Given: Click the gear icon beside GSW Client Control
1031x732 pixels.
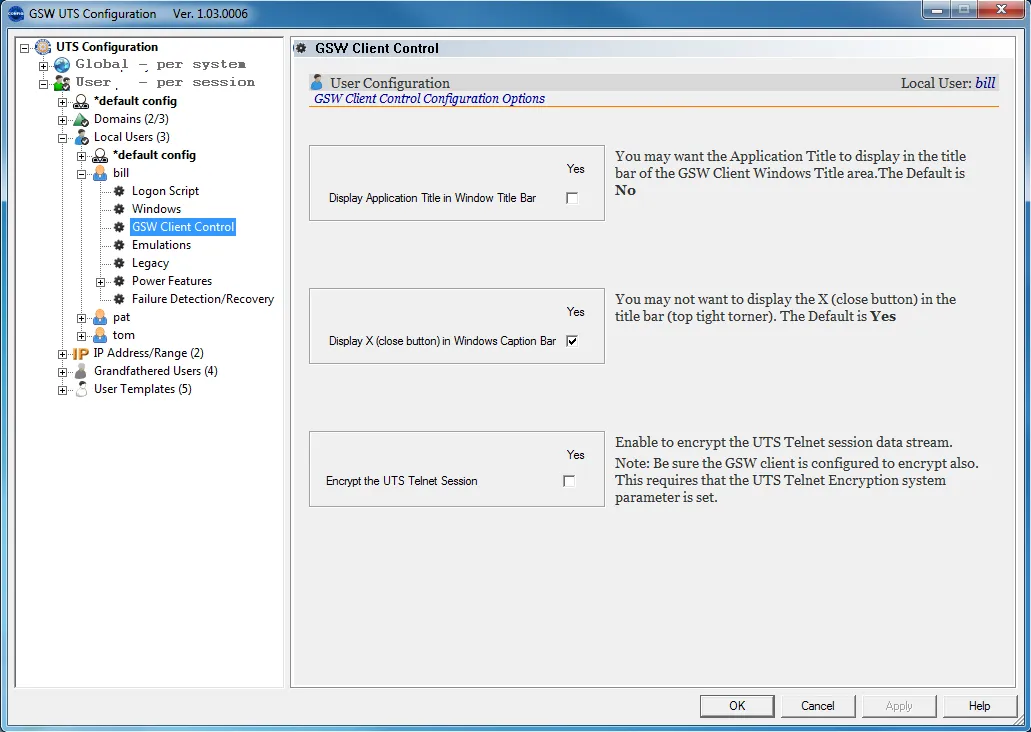Looking at the screenshot, I should click(x=119, y=227).
